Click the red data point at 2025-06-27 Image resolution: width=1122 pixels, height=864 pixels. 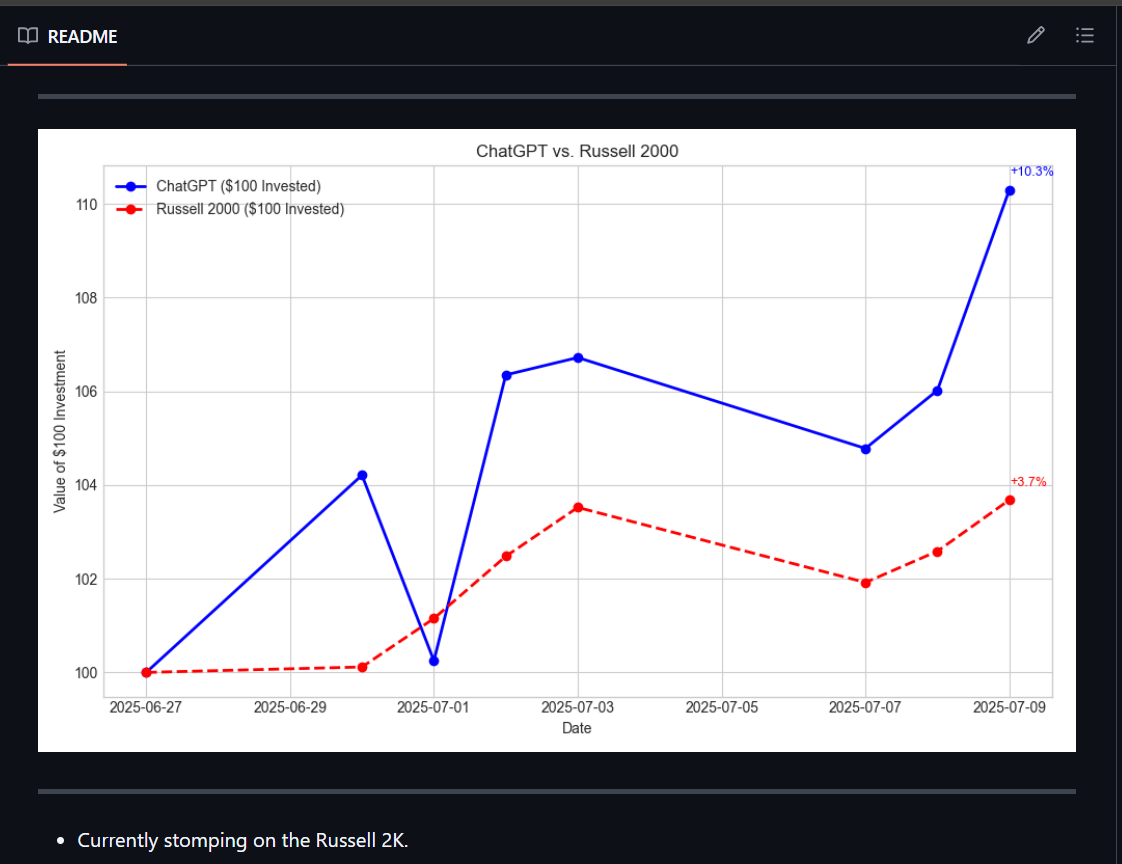(145, 673)
